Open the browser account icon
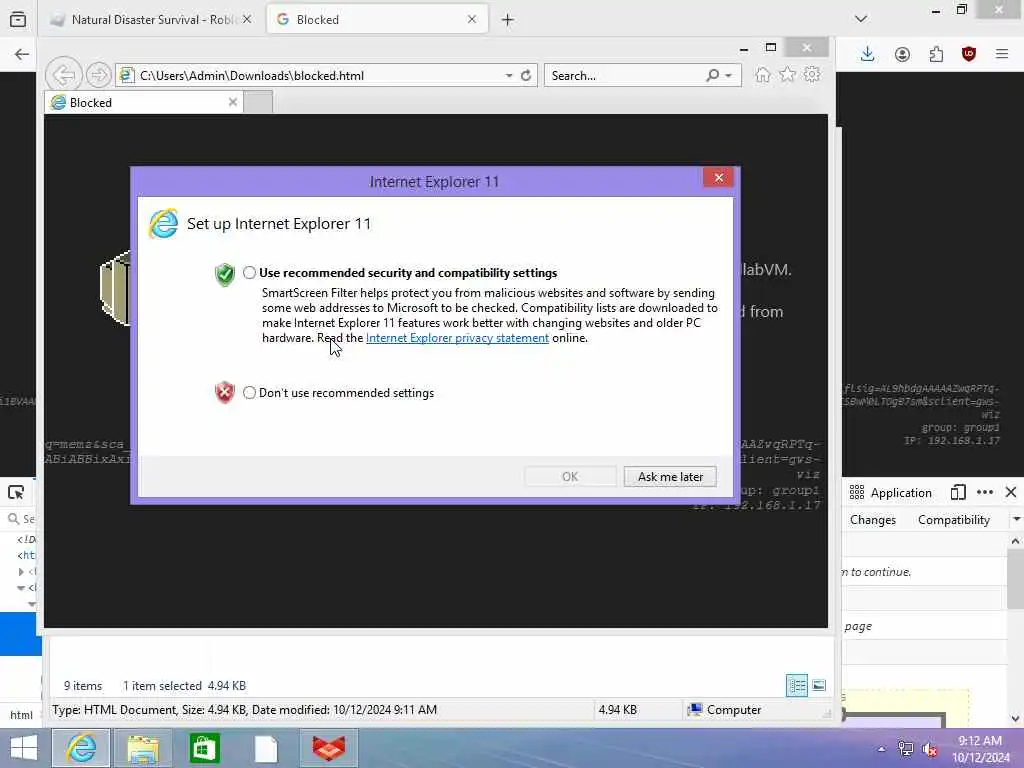The width and height of the screenshot is (1024, 768). tap(902, 54)
